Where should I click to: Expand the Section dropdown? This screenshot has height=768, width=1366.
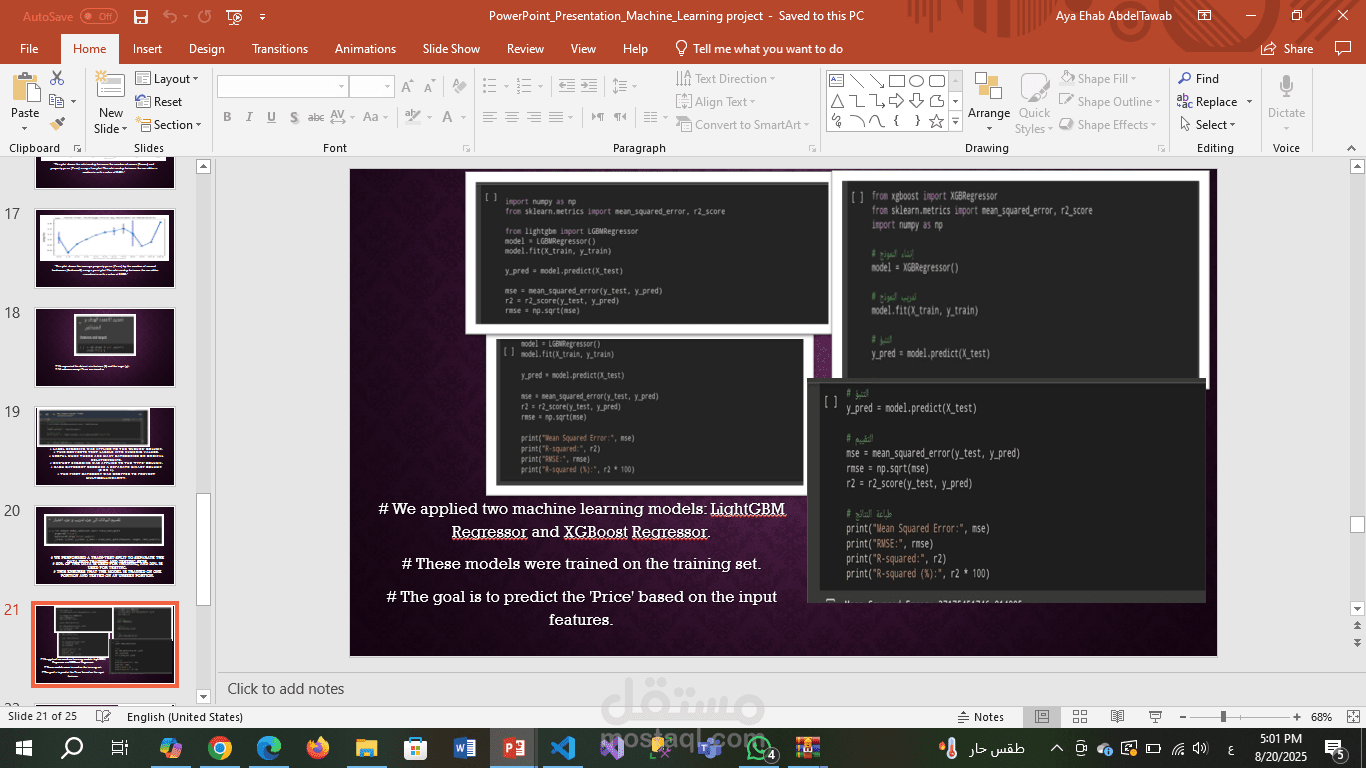click(169, 125)
